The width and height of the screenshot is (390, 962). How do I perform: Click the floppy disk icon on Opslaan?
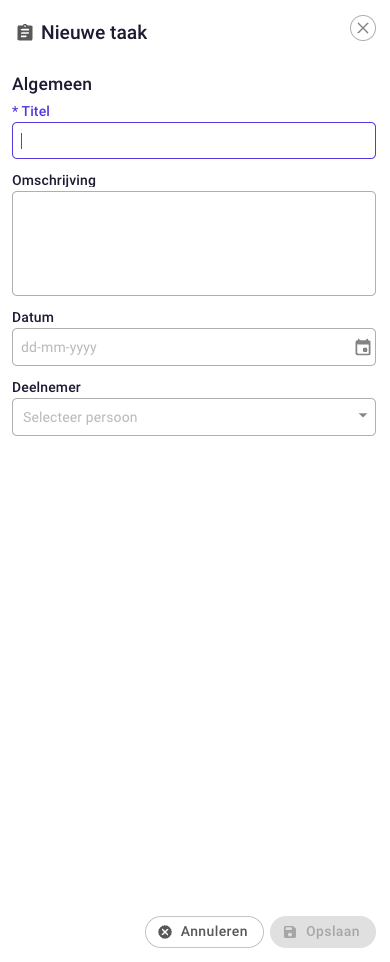(x=290, y=932)
